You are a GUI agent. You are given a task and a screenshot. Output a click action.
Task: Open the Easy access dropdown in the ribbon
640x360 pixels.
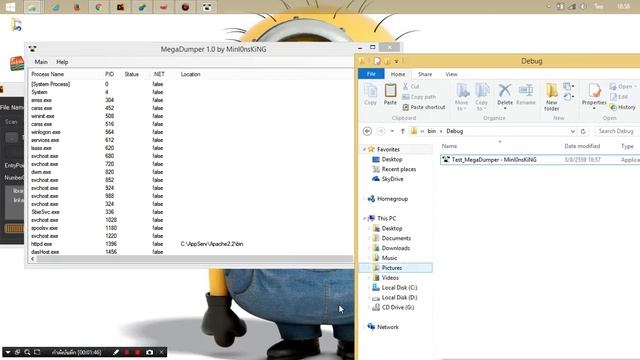[569, 97]
